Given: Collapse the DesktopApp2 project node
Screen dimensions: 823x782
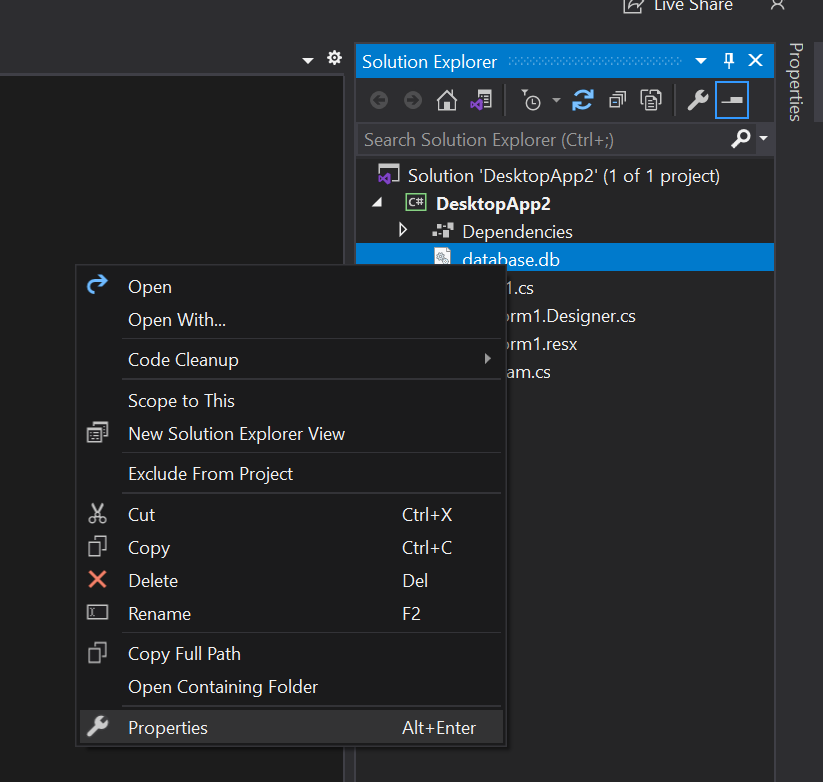Looking at the screenshot, I should [x=377, y=203].
